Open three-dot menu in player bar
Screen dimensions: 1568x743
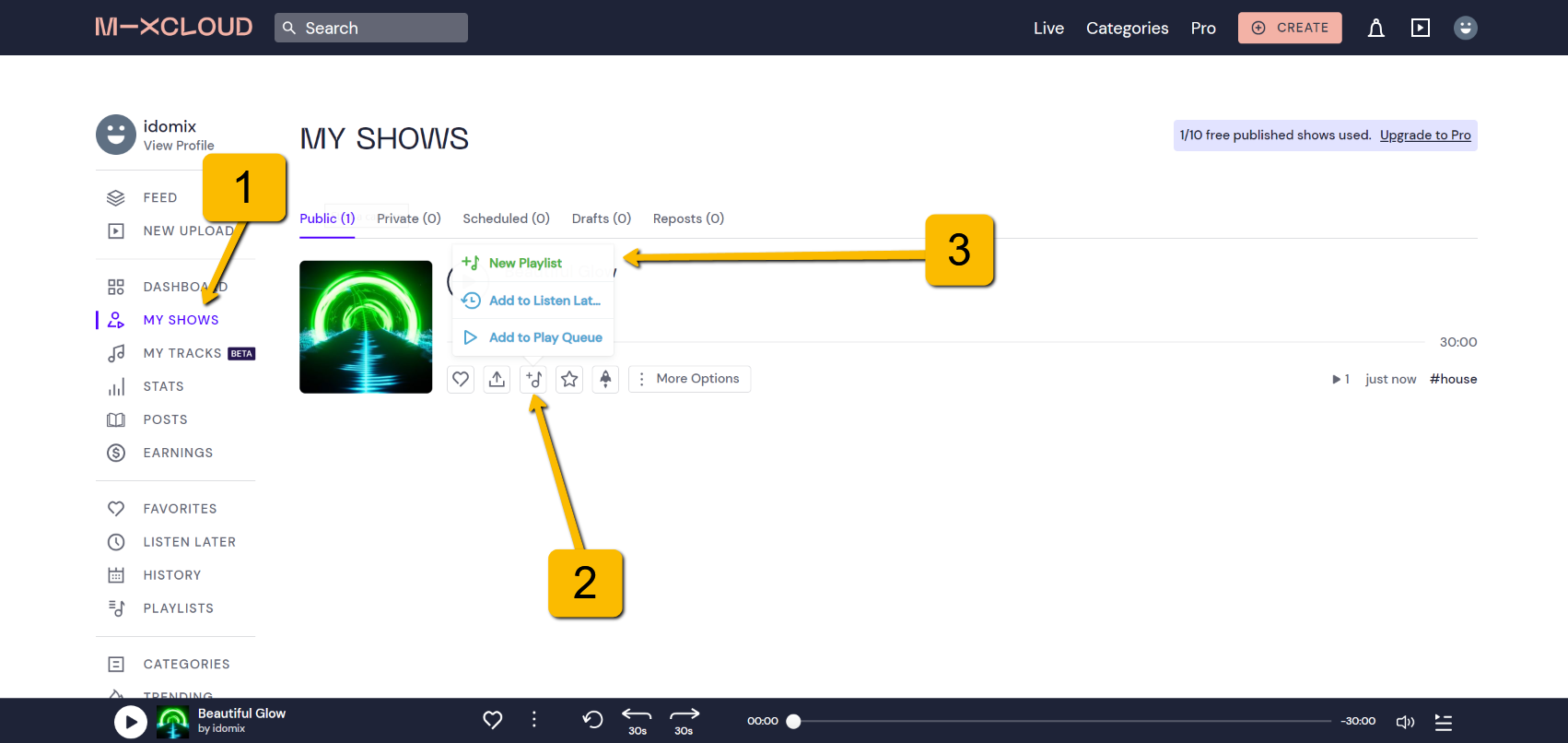click(534, 720)
